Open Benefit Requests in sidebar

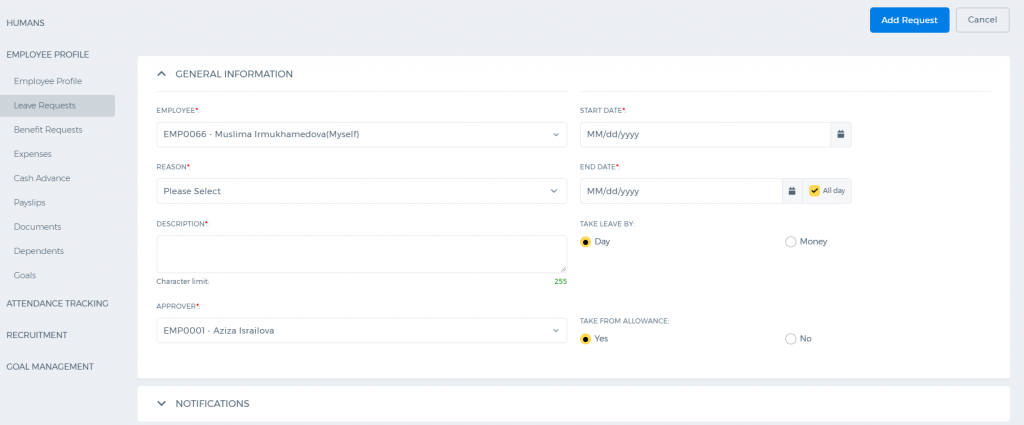tap(48, 130)
